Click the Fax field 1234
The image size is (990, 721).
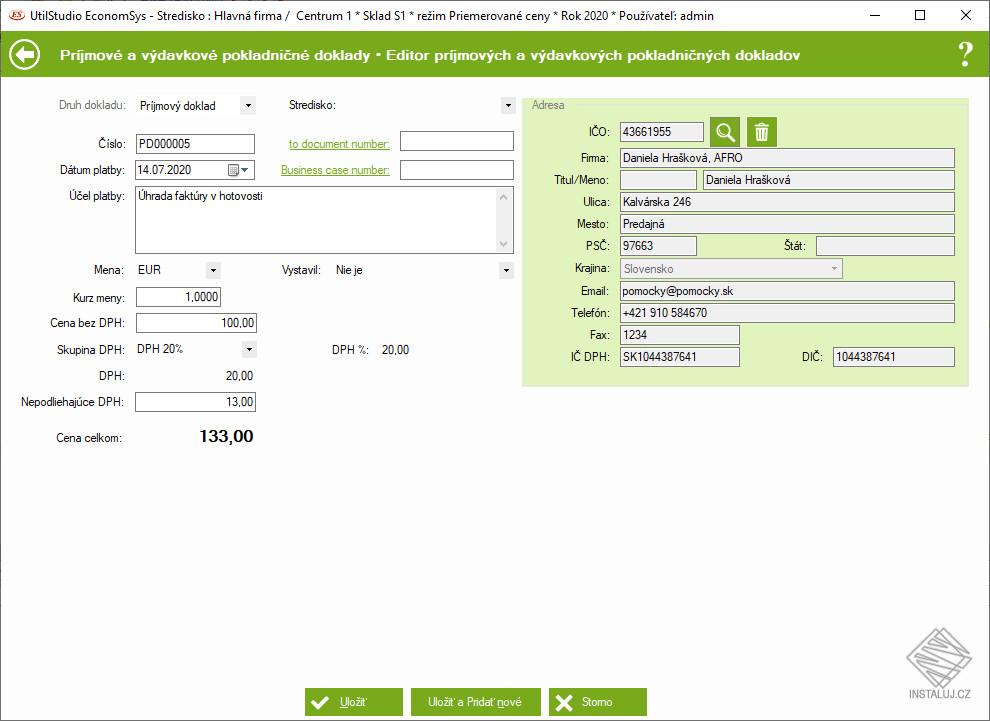click(x=679, y=335)
